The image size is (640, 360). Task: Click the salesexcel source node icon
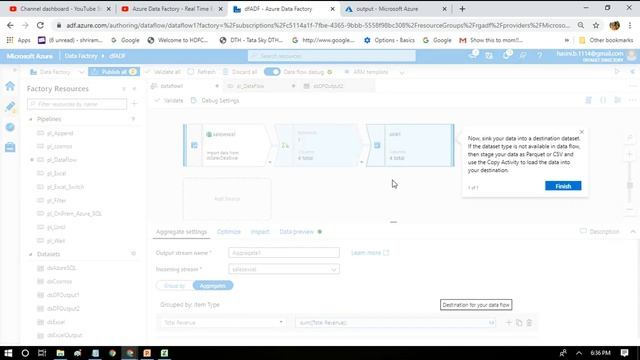coord(194,145)
